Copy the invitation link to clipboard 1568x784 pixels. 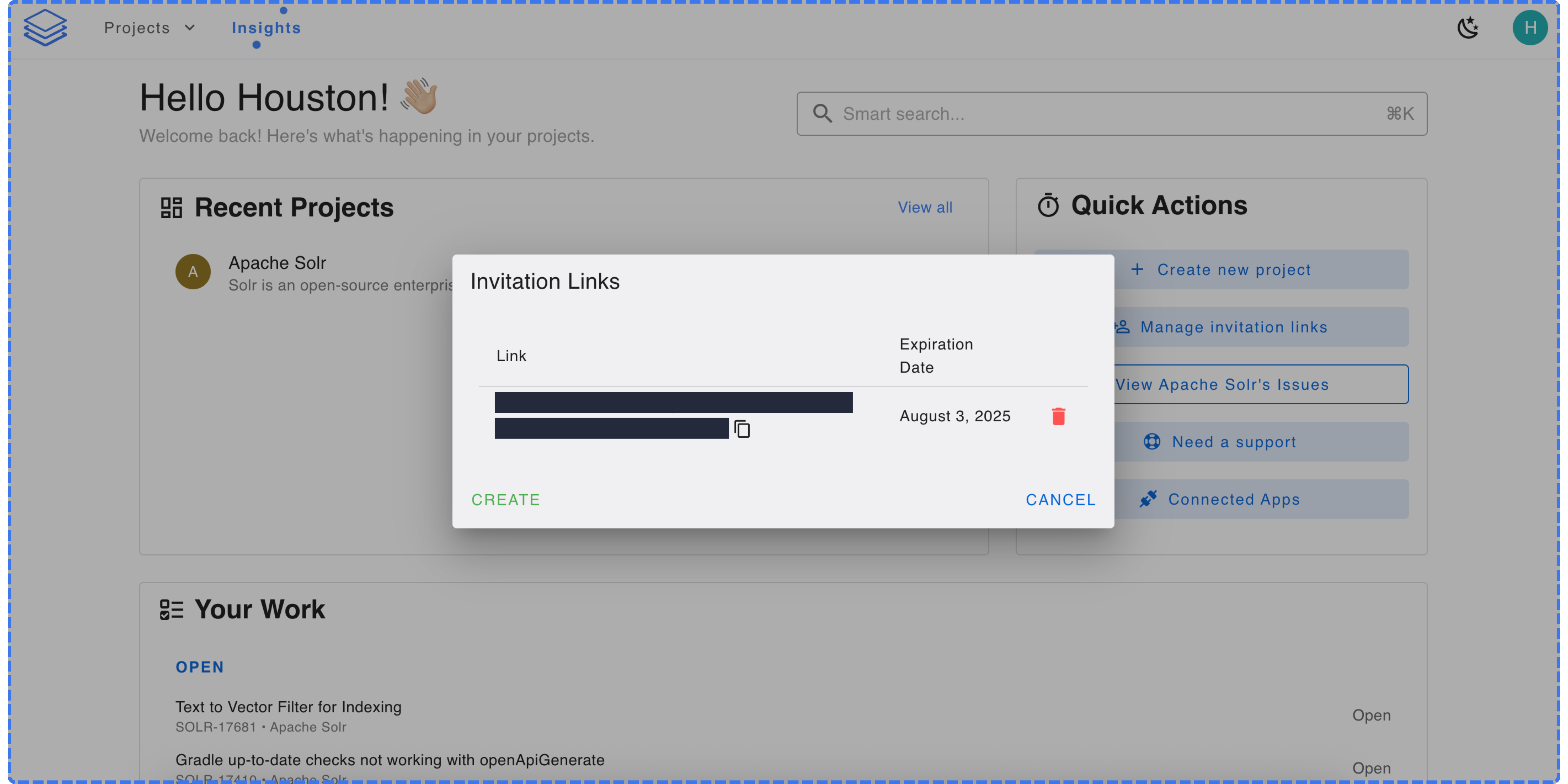[742, 429]
